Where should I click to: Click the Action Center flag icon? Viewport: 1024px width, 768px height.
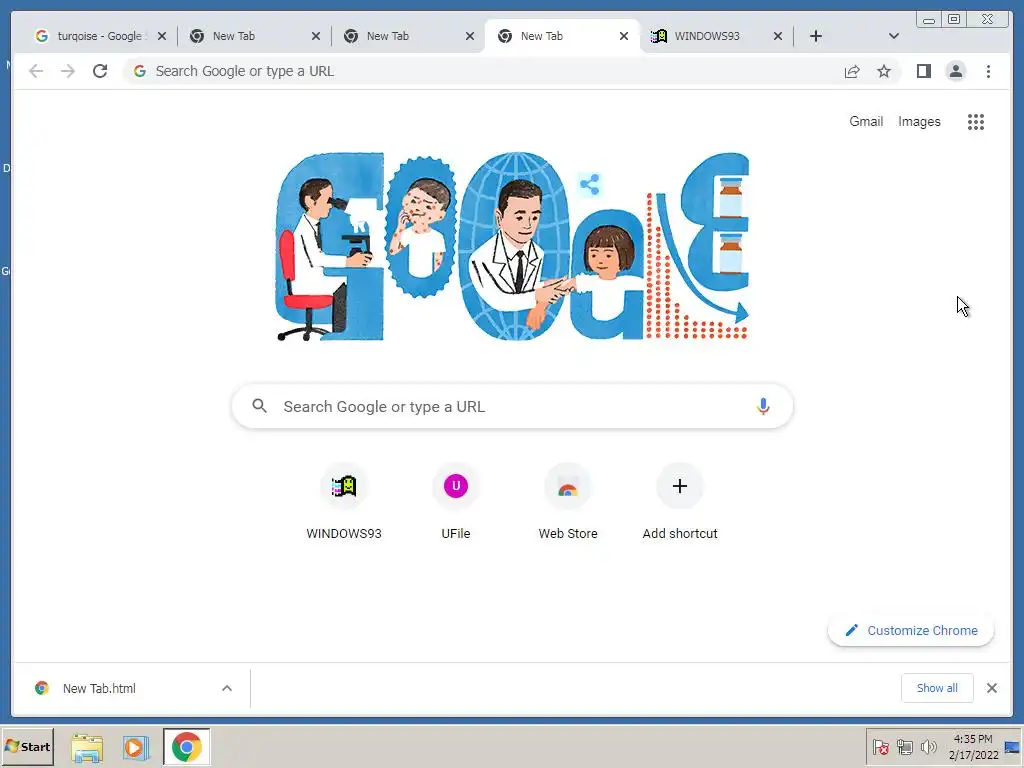[880, 746]
